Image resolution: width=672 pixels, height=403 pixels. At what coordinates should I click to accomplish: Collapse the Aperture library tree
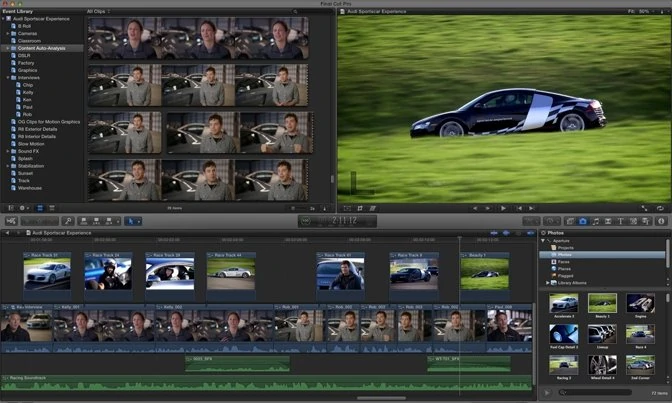543,241
